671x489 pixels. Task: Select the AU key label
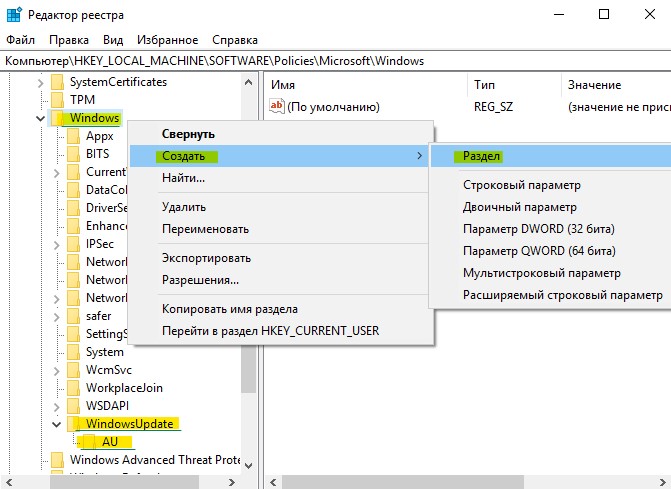coord(110,442)
